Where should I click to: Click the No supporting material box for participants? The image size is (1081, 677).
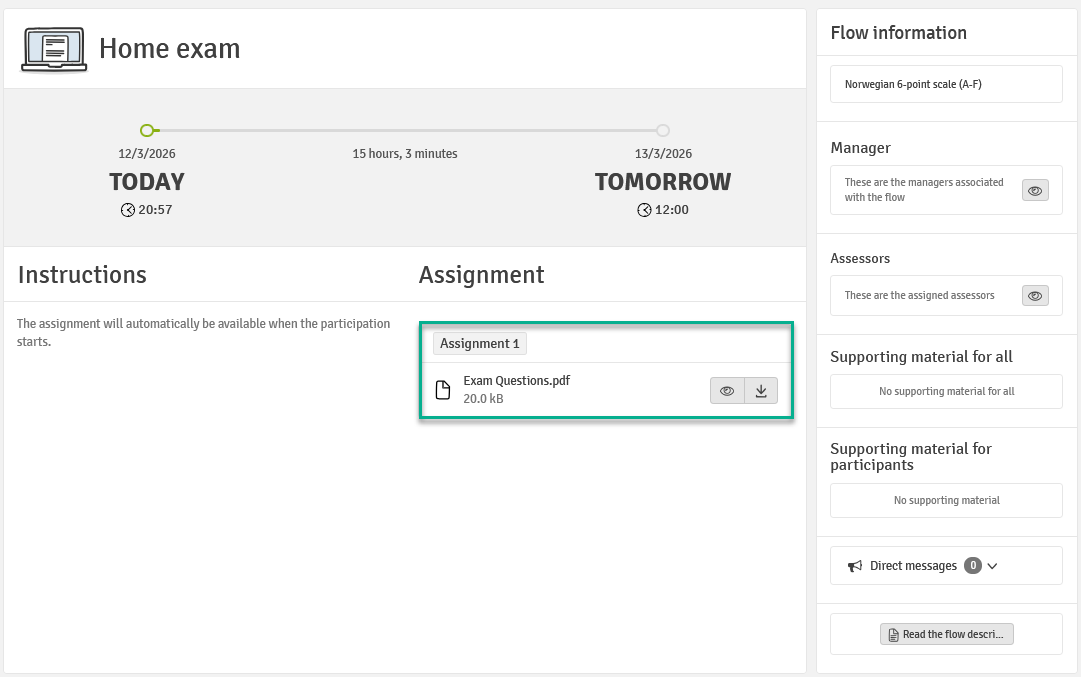coord(946,501)
